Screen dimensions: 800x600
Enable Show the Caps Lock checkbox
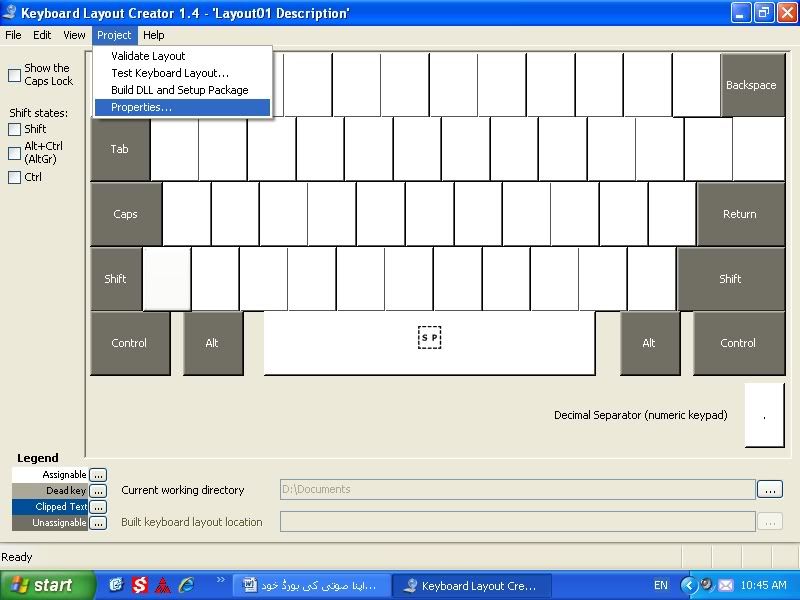click(15, 75)
